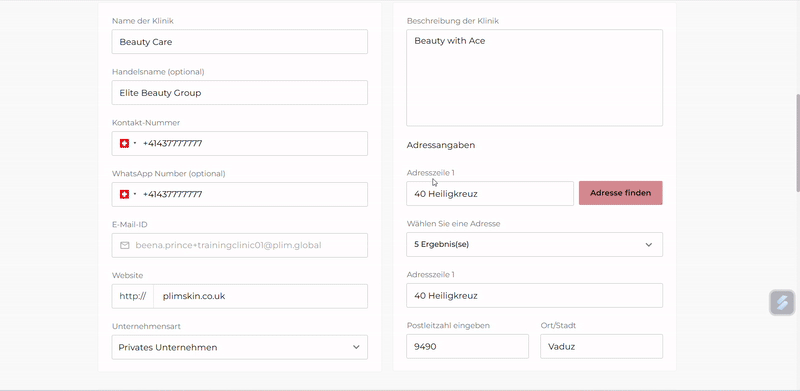This screenshot has height=391, width=800.
Task: Click the envelope icon in E-Mail-ID field
Action: tap(124, 246)
